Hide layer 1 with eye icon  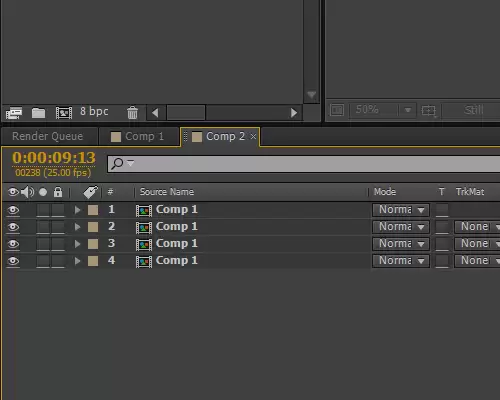(13, 210)
